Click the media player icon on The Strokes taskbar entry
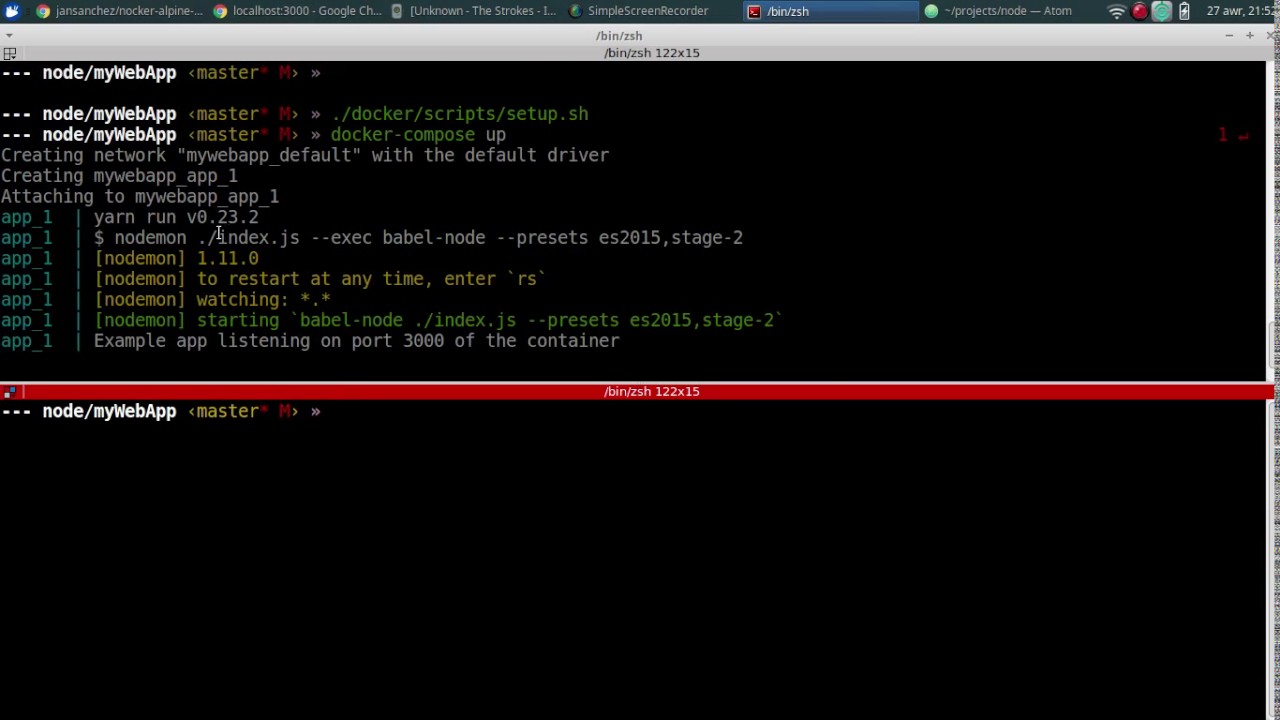 [x=397, y=11]
